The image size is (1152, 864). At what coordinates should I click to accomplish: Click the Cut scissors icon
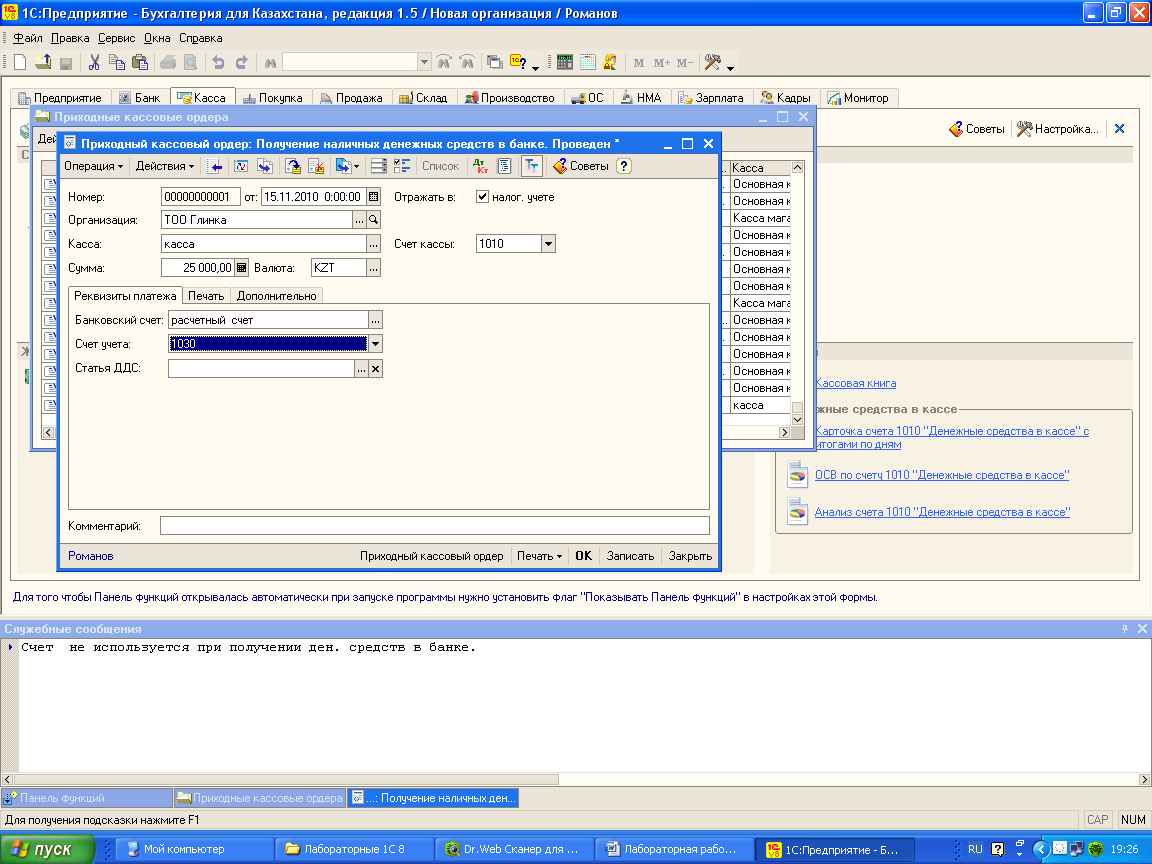(94, 62)
